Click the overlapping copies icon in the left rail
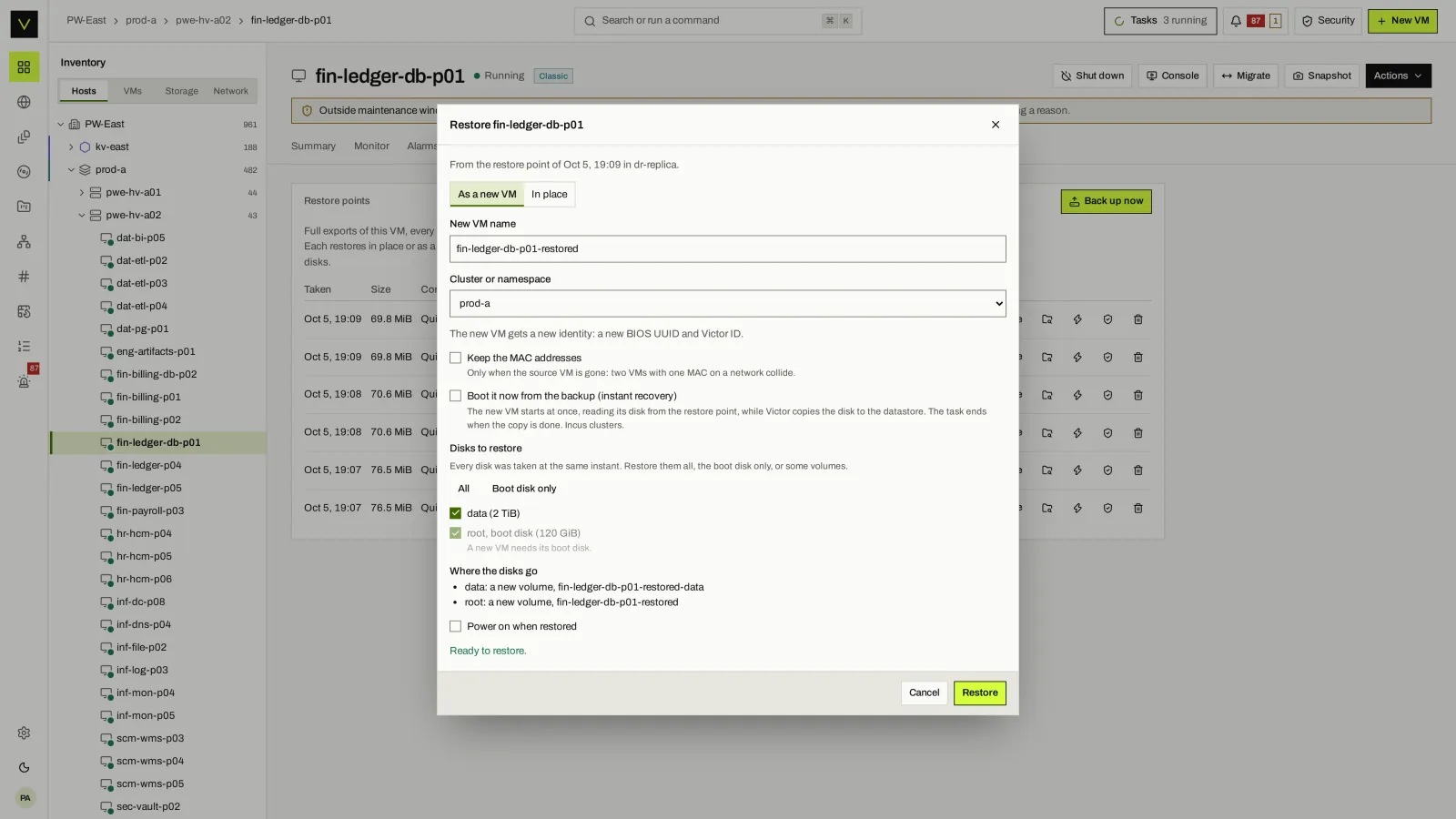 coord(24,137)
